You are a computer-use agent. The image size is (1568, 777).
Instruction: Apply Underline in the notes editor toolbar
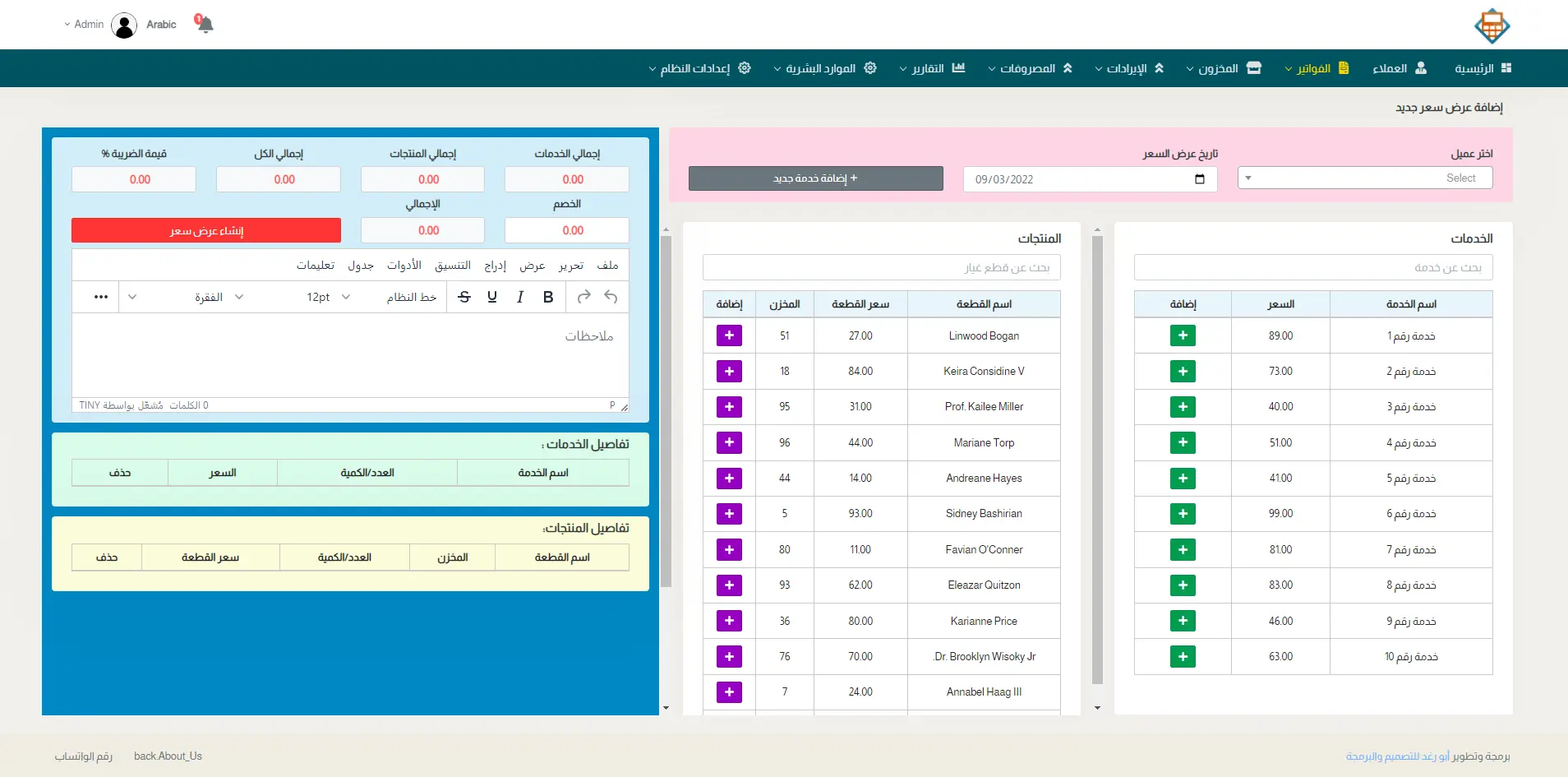pos(492,297)
